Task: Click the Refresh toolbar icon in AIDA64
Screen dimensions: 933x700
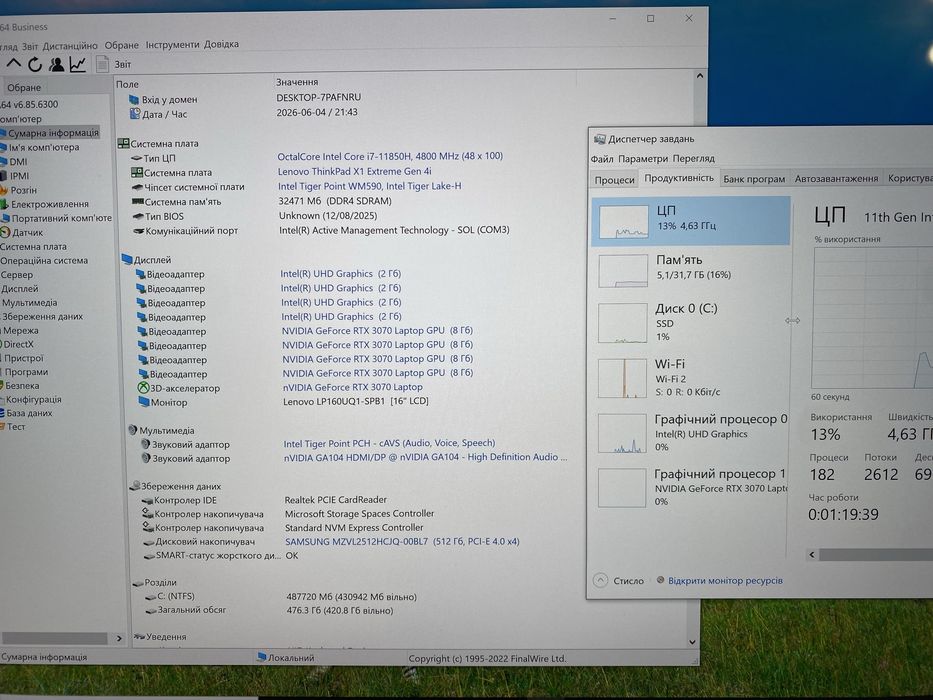Action: pyautogui.click(x=35, y=64)
